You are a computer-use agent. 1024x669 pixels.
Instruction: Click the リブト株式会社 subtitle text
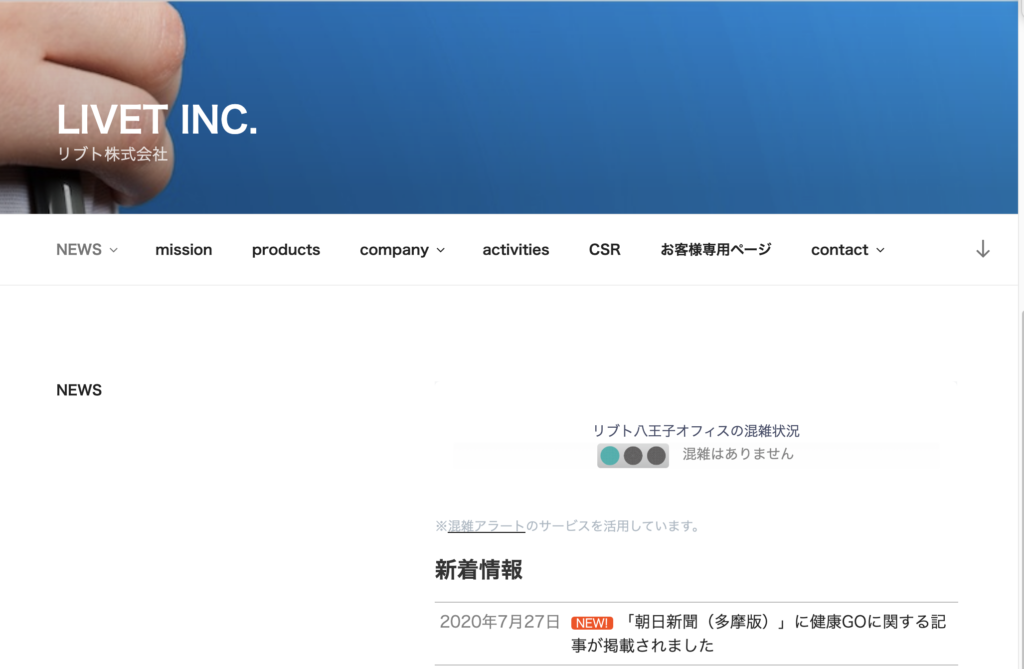point(112,154)
